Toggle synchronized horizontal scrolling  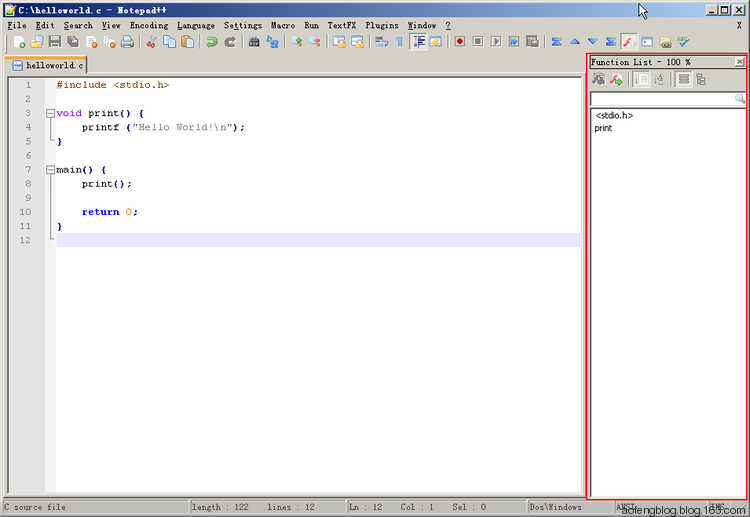[x=357, y=42]
